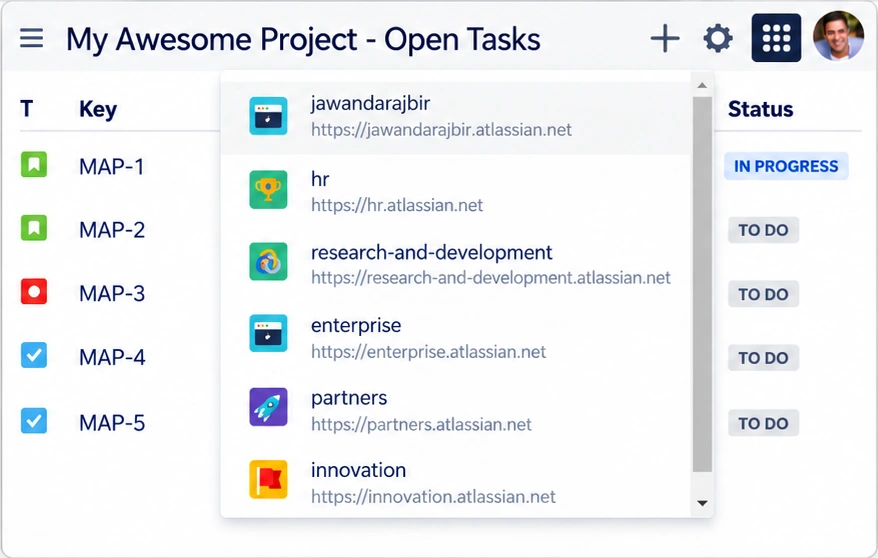Click https://hr.atlassian.net URL text
The width and height of the screenshot is (878, 558).
[x=396, y=205]
